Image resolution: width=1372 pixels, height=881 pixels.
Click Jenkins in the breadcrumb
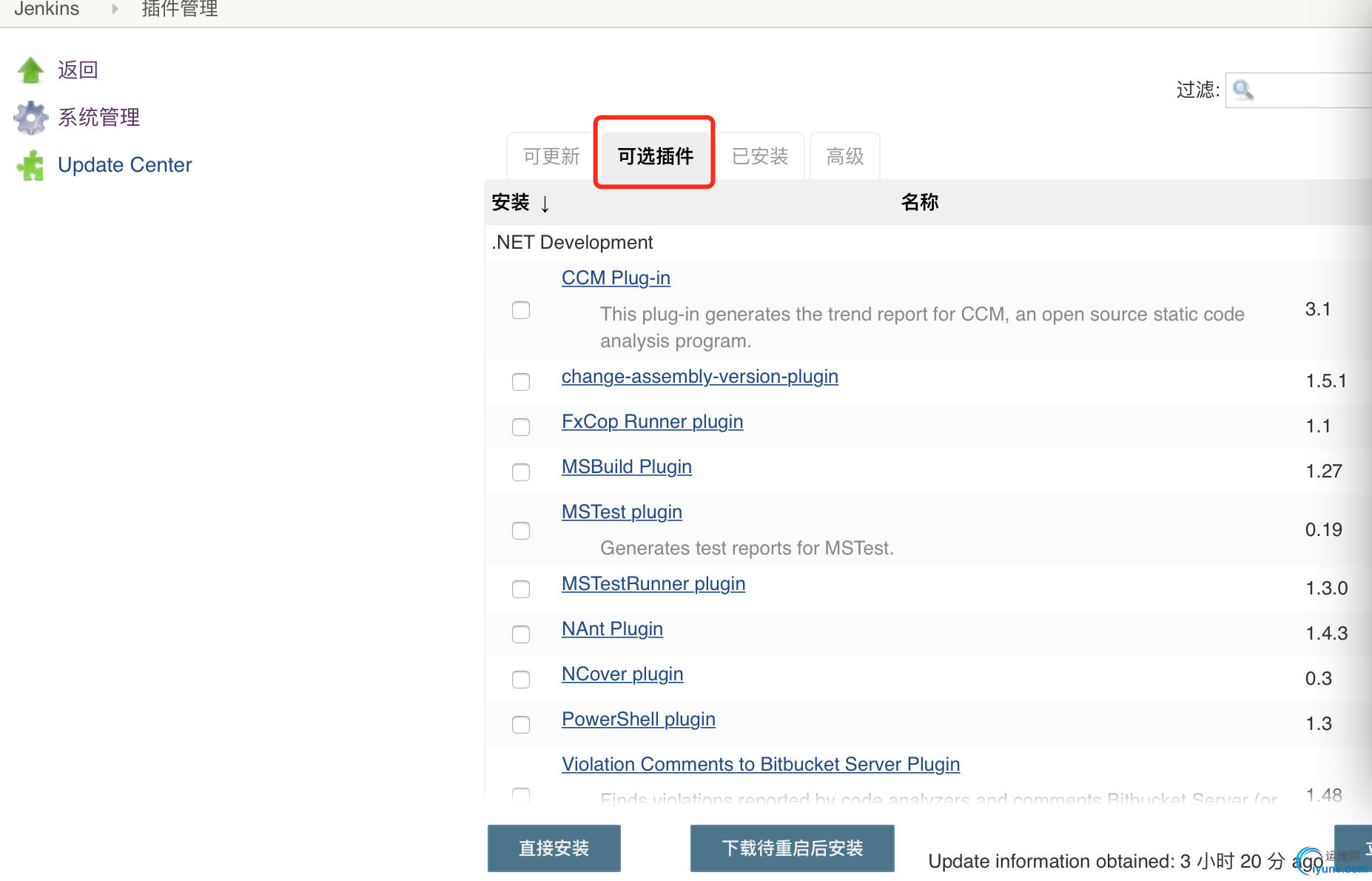point(47,9)
